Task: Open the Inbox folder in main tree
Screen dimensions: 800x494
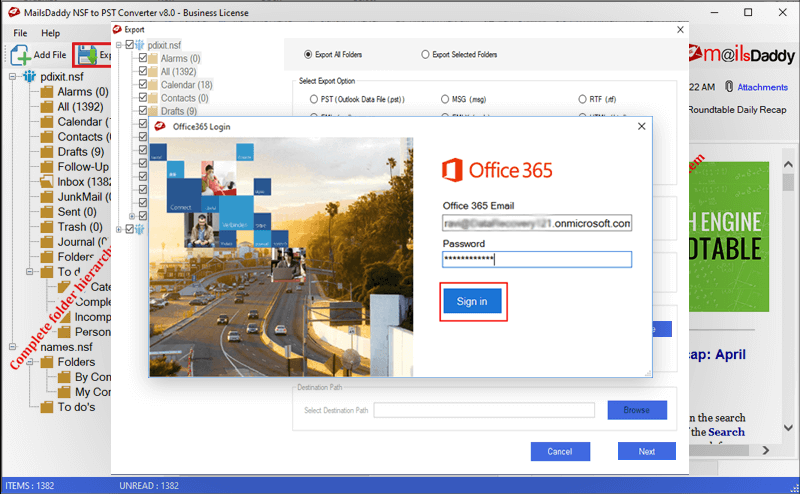Action: point(84,182)
